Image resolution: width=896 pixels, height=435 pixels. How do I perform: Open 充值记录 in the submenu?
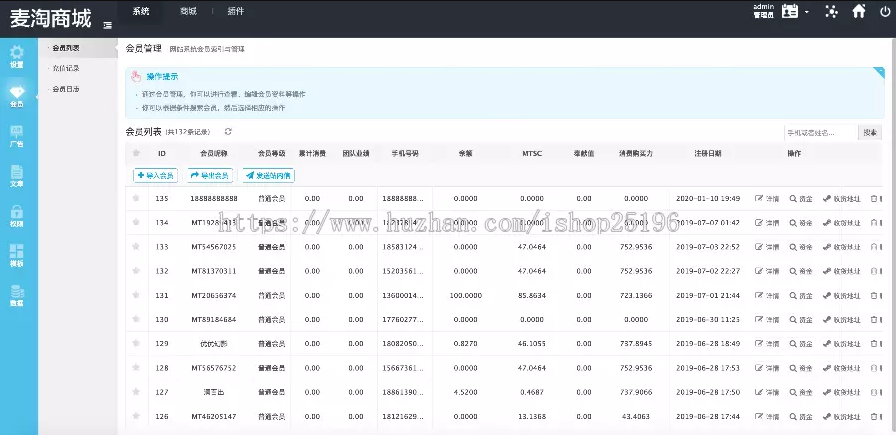pos(66,68)
